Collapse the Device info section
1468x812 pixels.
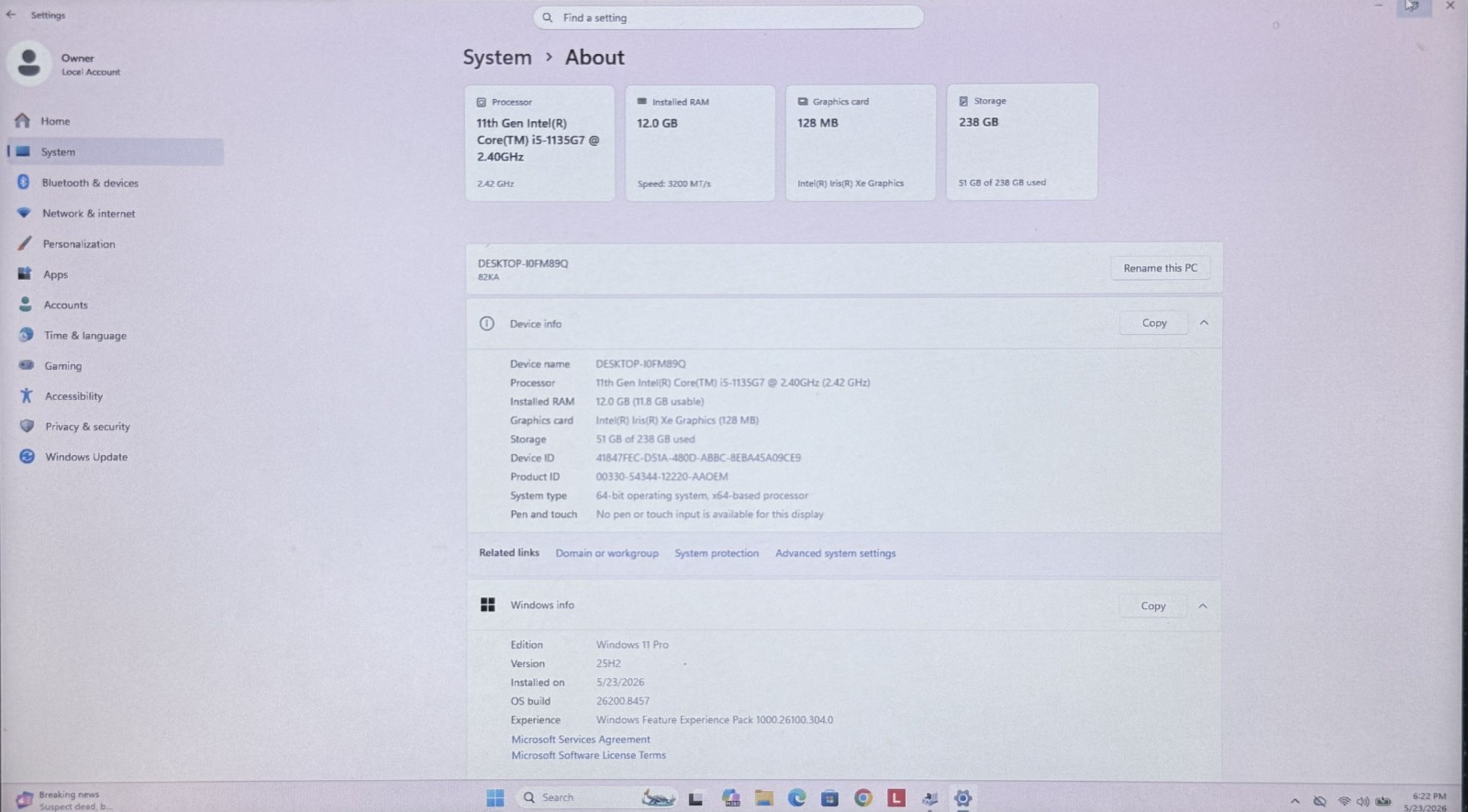pyautogui.click(x=1204, y=323)
